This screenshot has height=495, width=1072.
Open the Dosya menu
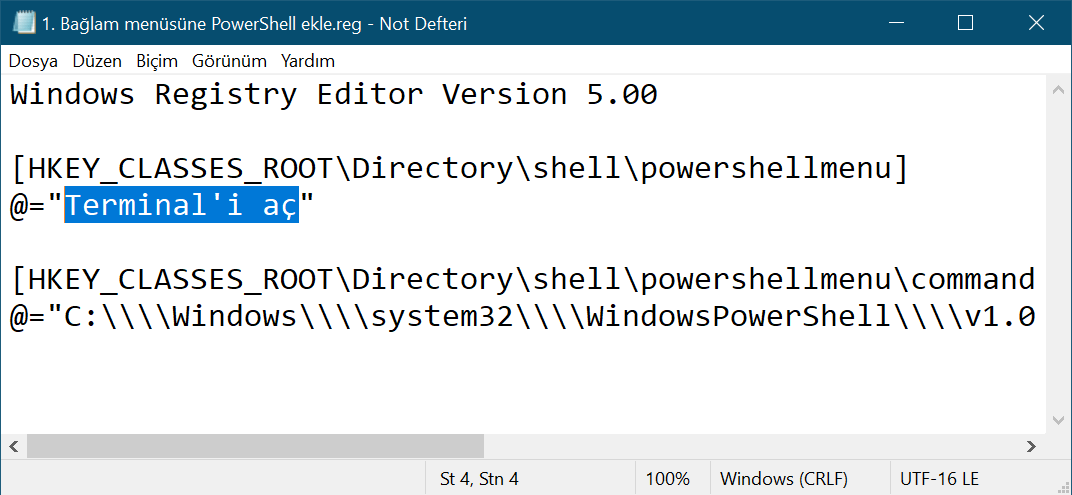point(33,61)
